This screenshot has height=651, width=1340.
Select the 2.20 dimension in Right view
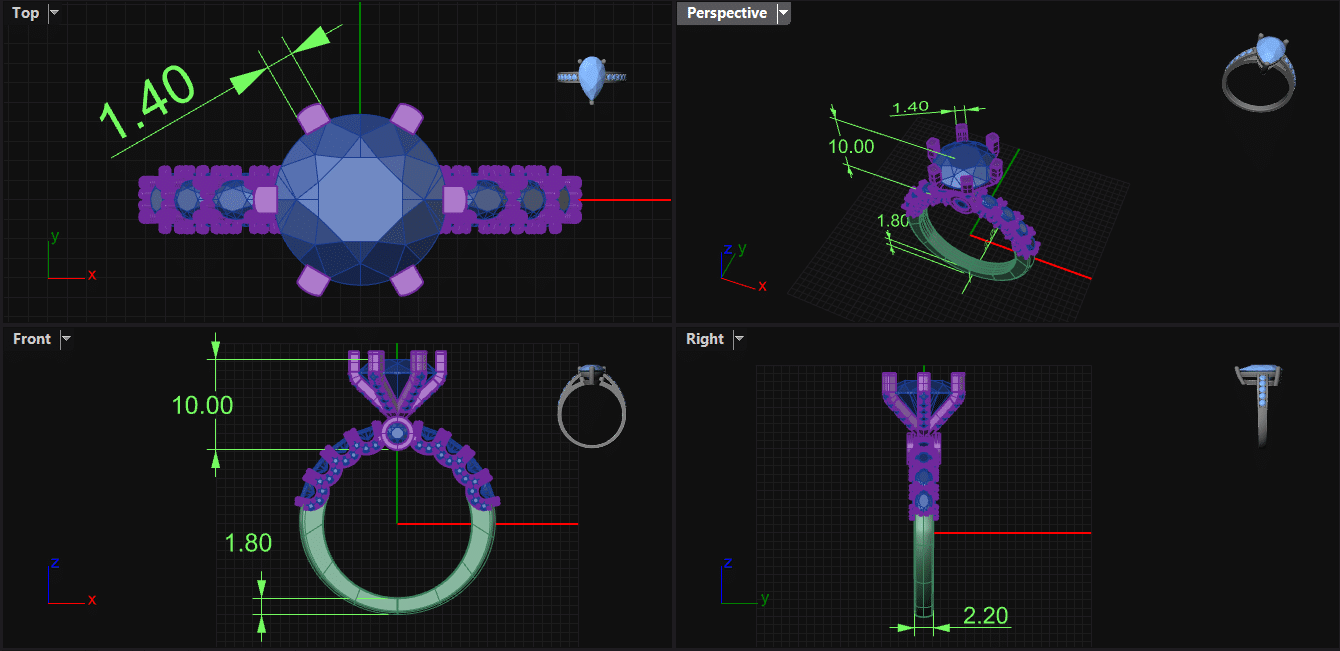985,615
